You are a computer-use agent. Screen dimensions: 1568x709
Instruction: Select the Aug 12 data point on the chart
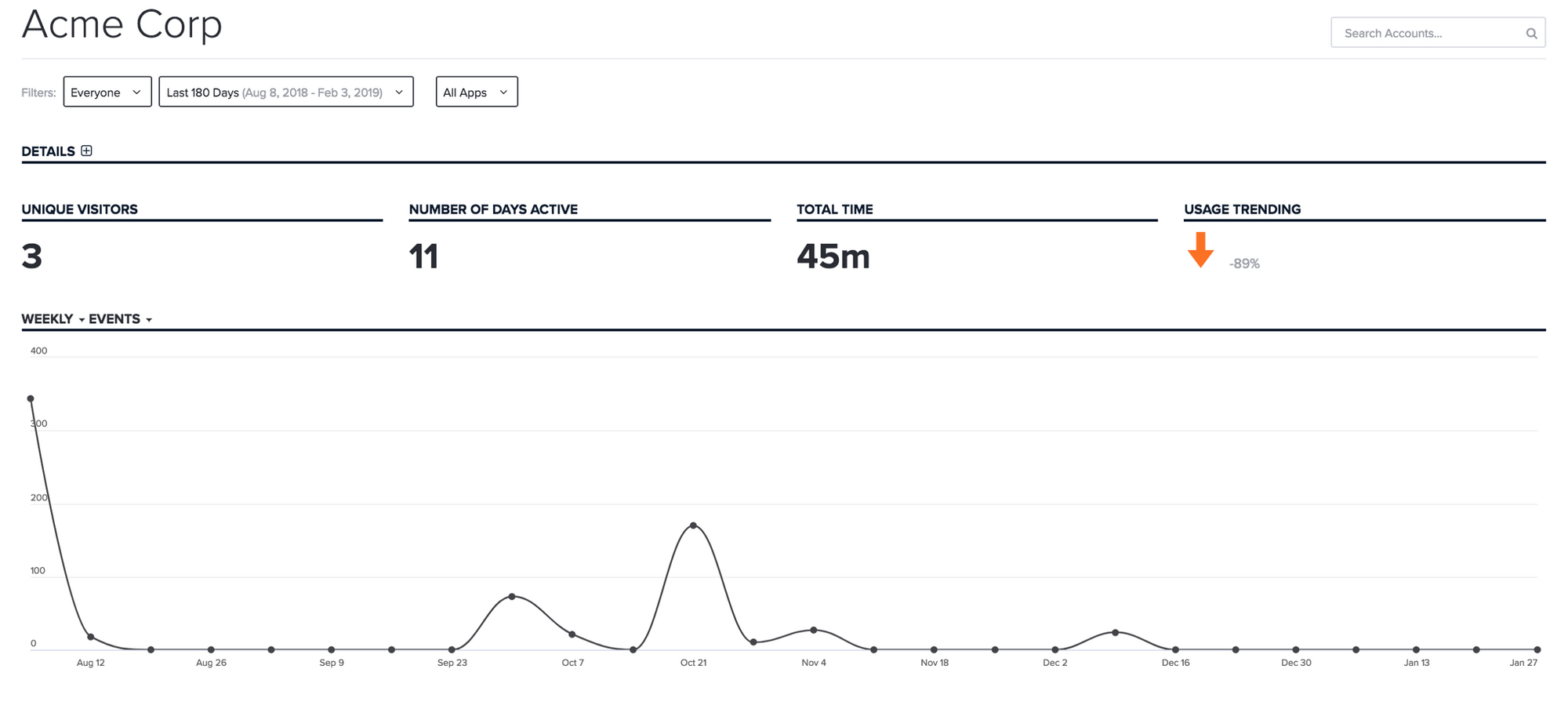click(x=91, y=637)
